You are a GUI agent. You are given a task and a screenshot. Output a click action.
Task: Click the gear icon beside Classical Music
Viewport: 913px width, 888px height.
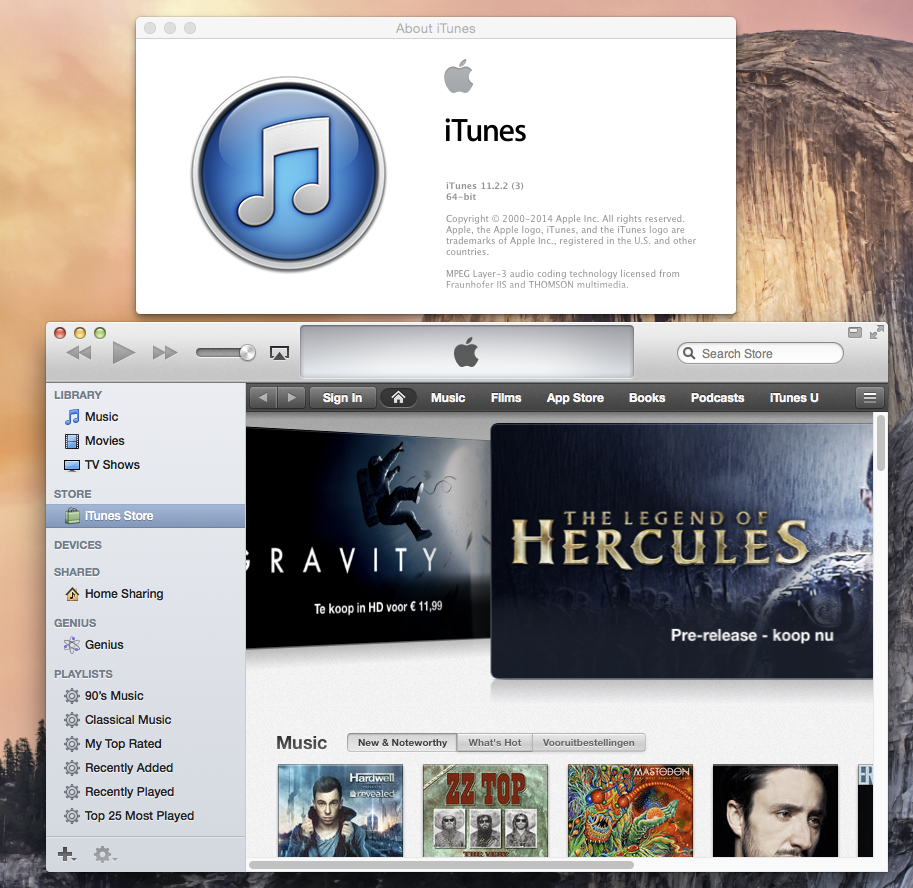point(72,720)
